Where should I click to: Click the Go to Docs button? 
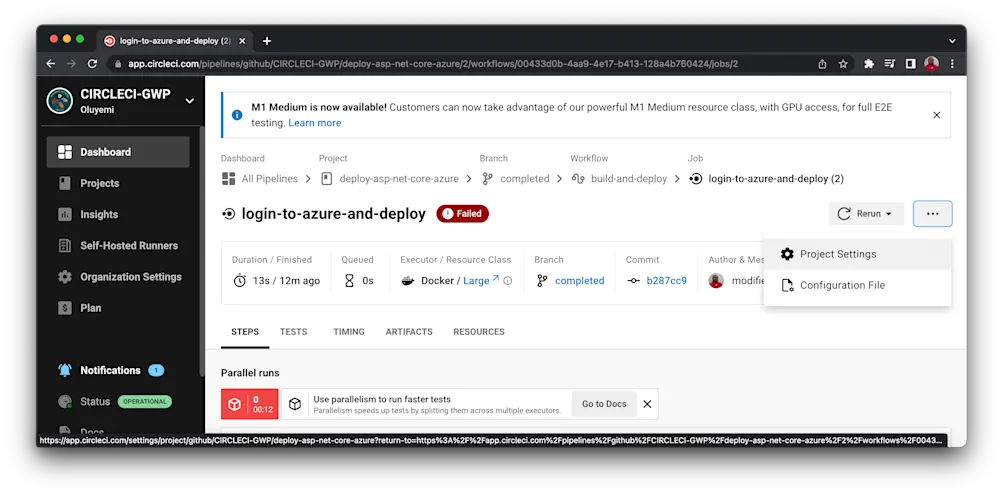[604, 404]
